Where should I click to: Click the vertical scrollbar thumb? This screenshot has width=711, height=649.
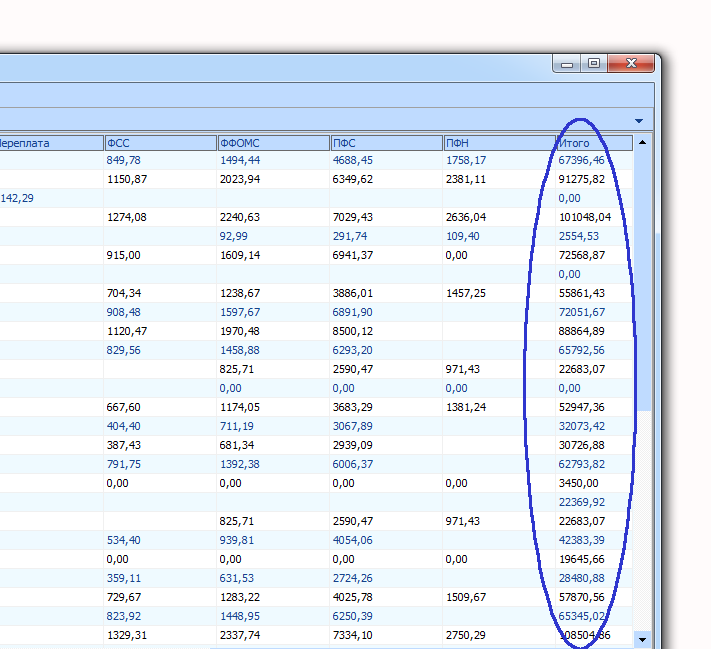pos(643,281)
